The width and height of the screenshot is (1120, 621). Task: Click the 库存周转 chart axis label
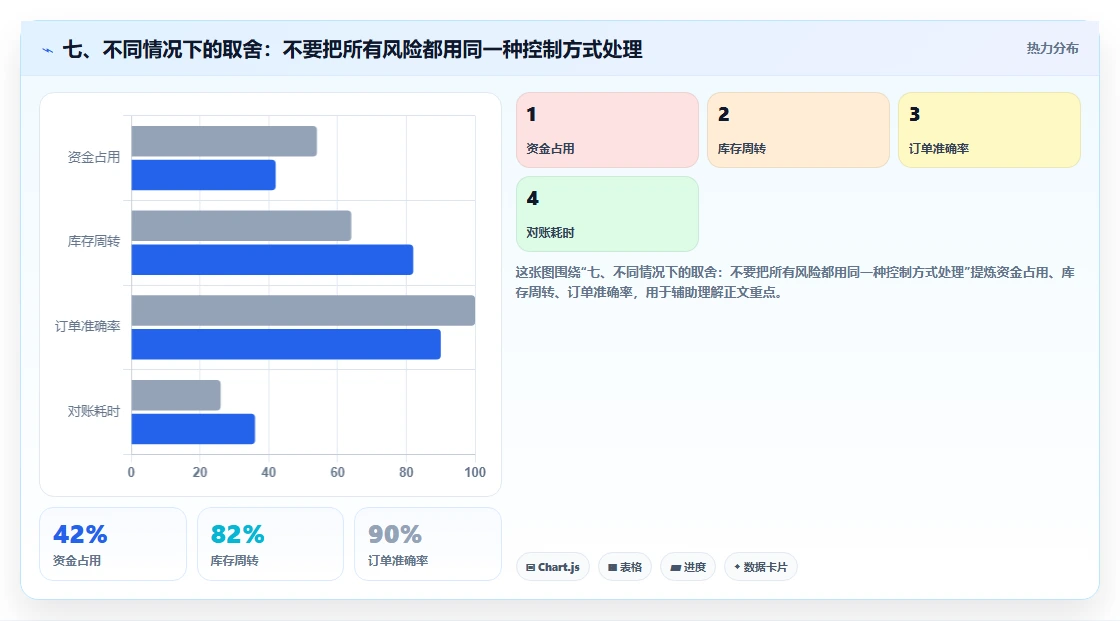(94, 242)
